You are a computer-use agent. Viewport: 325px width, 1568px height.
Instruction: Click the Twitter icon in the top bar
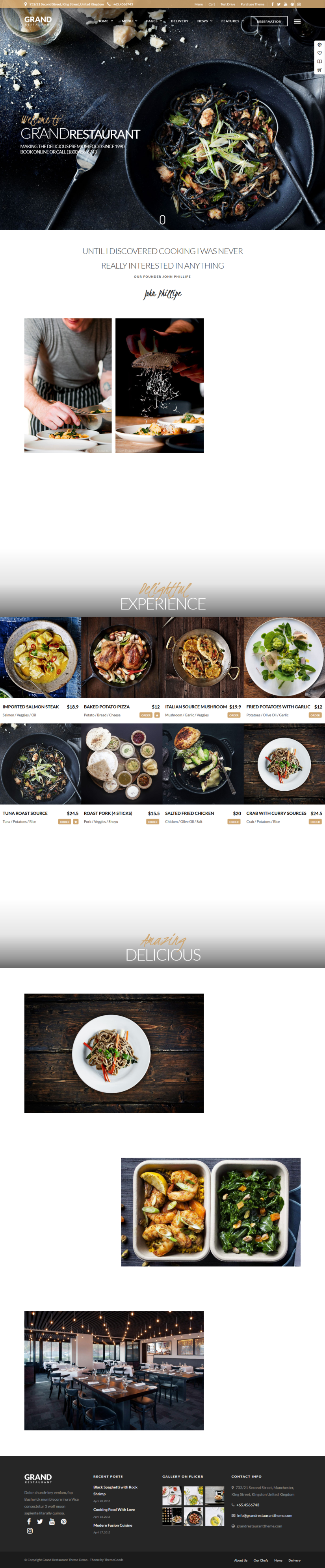[279, 4]
